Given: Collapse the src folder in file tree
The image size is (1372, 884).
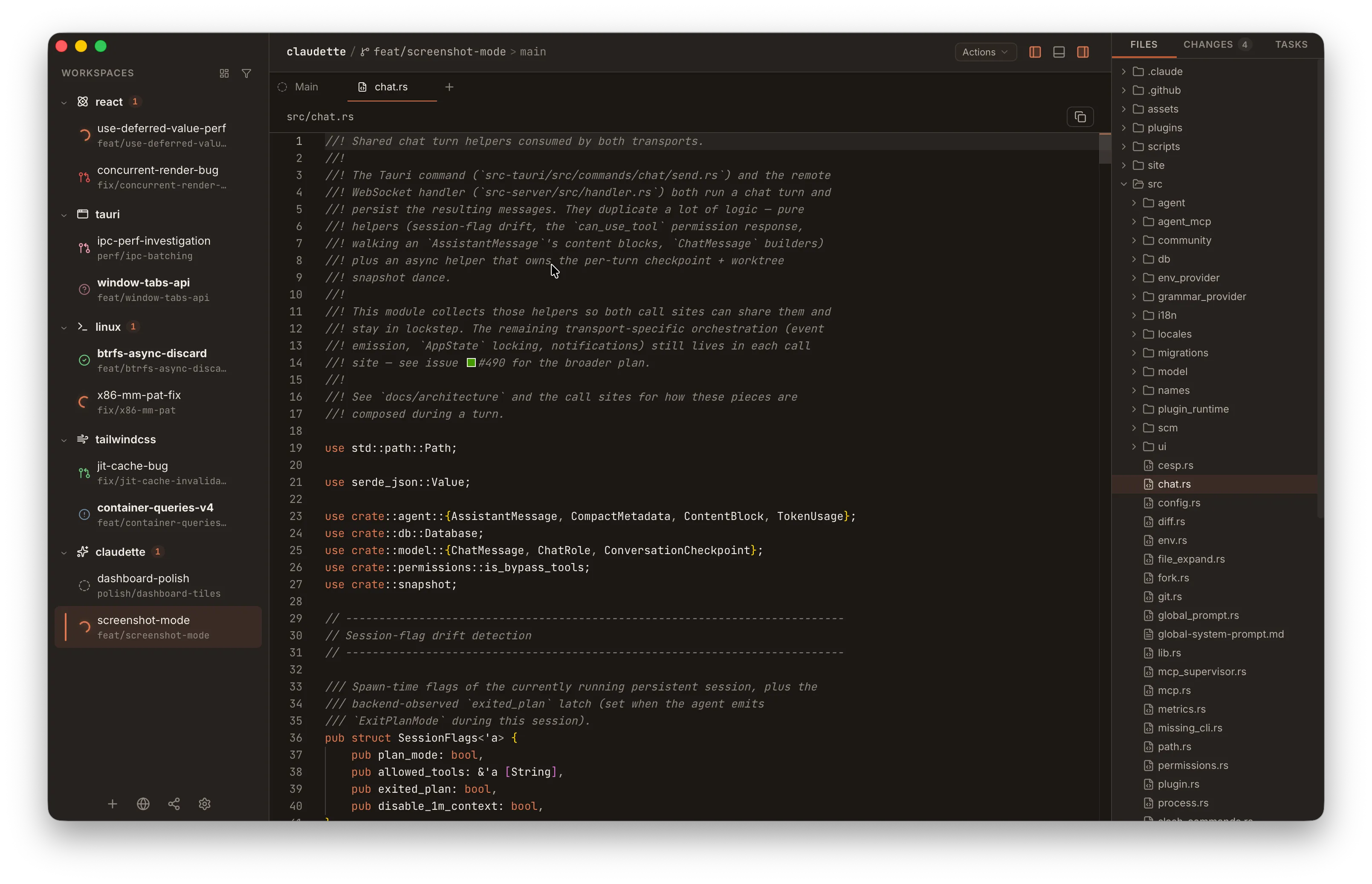Looking at the screenshot, I should (1123, 184).
